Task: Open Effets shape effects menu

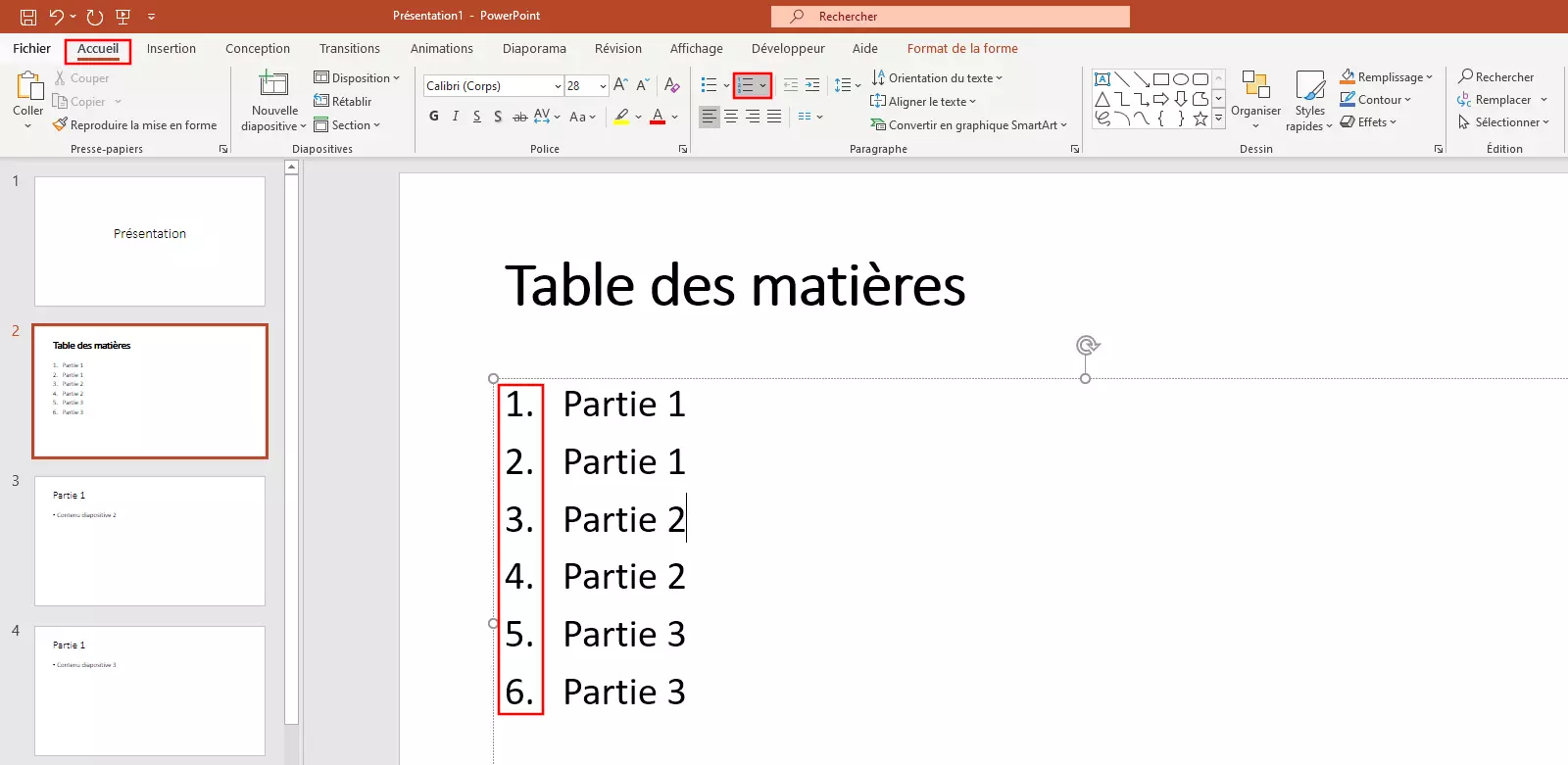Action: tap(1369, 122)
